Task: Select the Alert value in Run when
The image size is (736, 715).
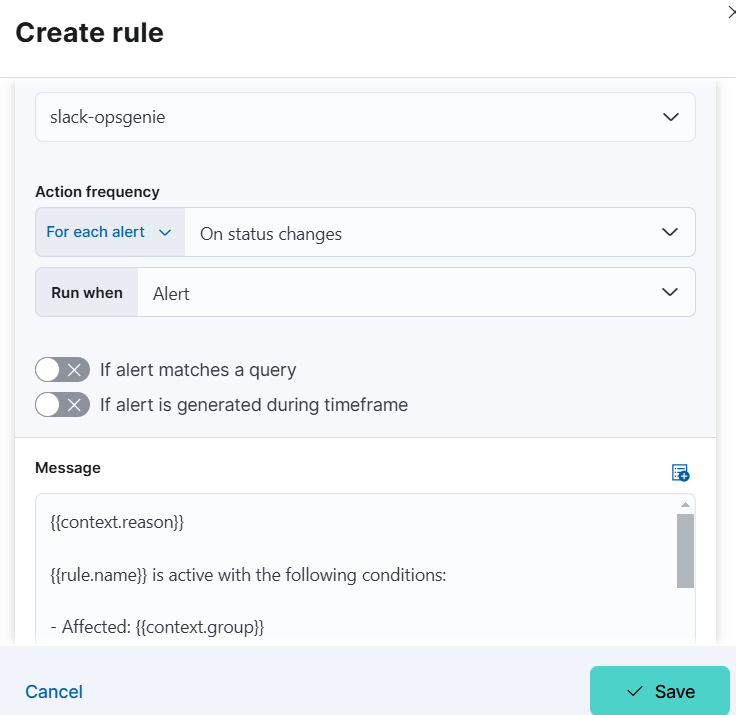Action: (416, 292)
